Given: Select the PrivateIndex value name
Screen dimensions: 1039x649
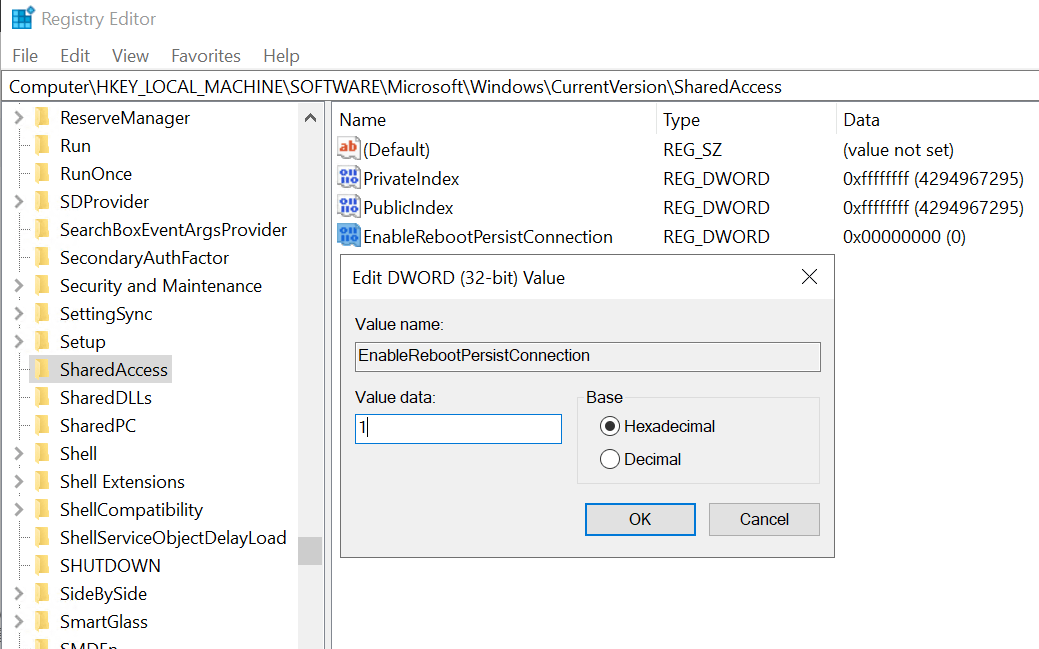Looking at the screenshot, I should tap(411, 178).
